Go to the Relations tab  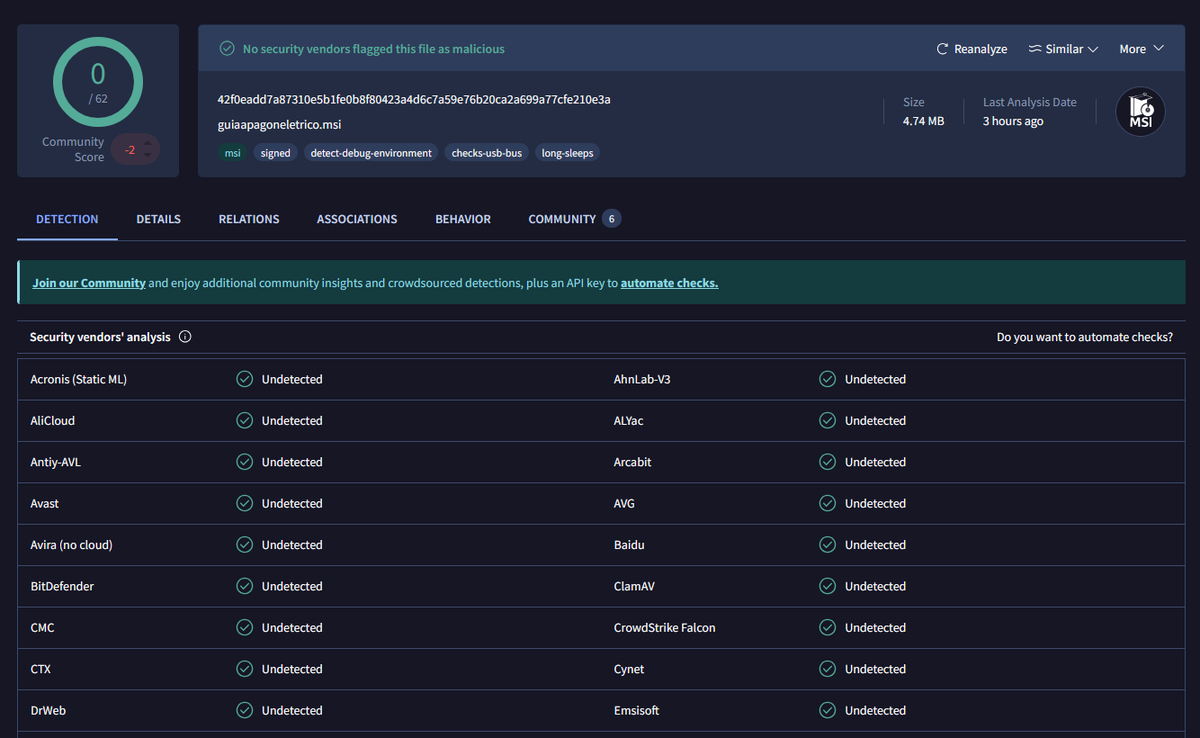(x=249, y=219)
